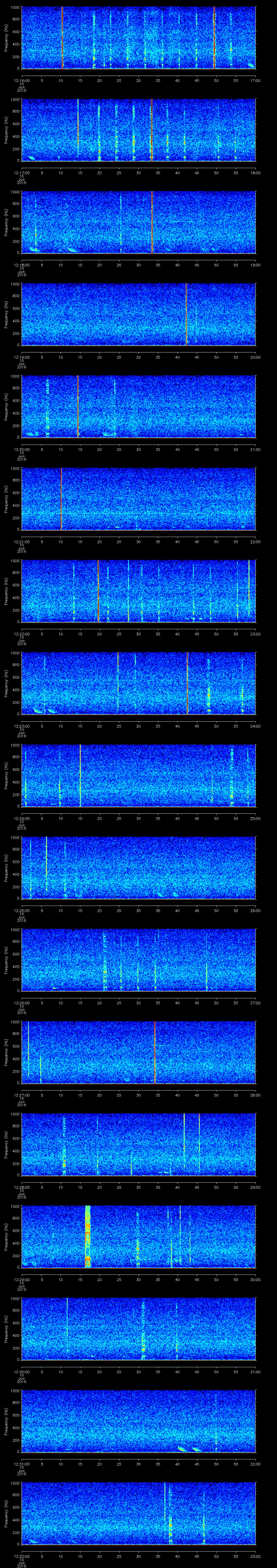Viewport: 277px width, 1568px height.
Task: Select the spectrogram panel starting at 12:17:00
Action: (x=138, y=130)
